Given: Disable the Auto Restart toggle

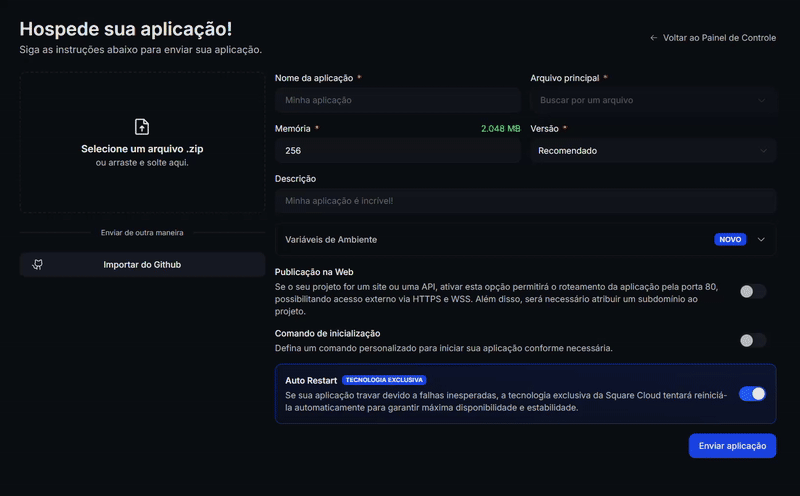Looking at the screenshot, I should (x=753, y=394).
